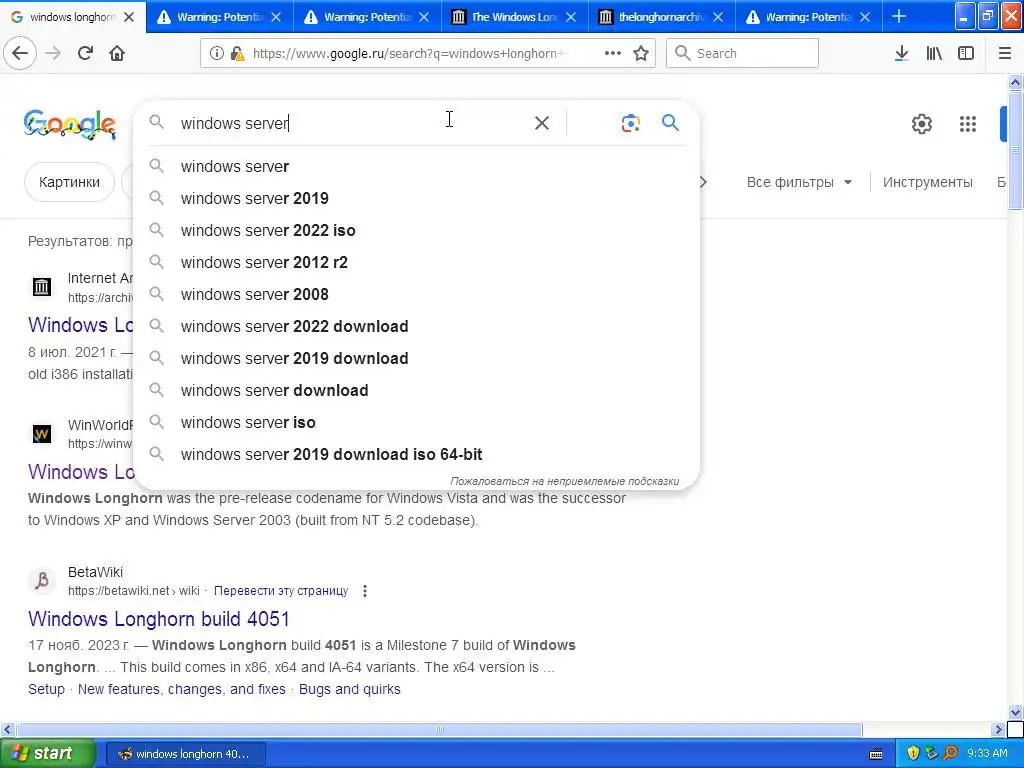Close the 'windows longhorn' Google tab

click(x=129, y=17)
